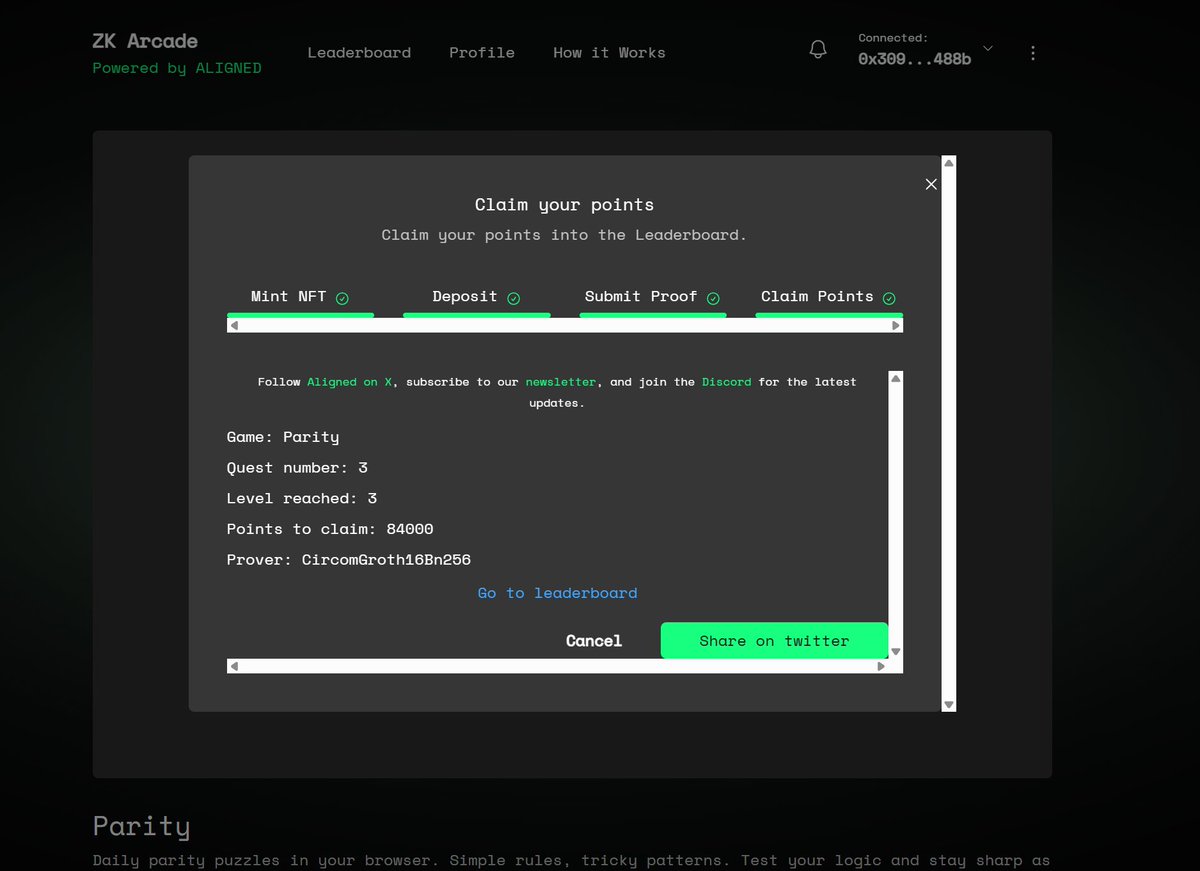Follow the Go to leaderboard link
This screenshot has width=1200, height=871.
tap(557, 593)
